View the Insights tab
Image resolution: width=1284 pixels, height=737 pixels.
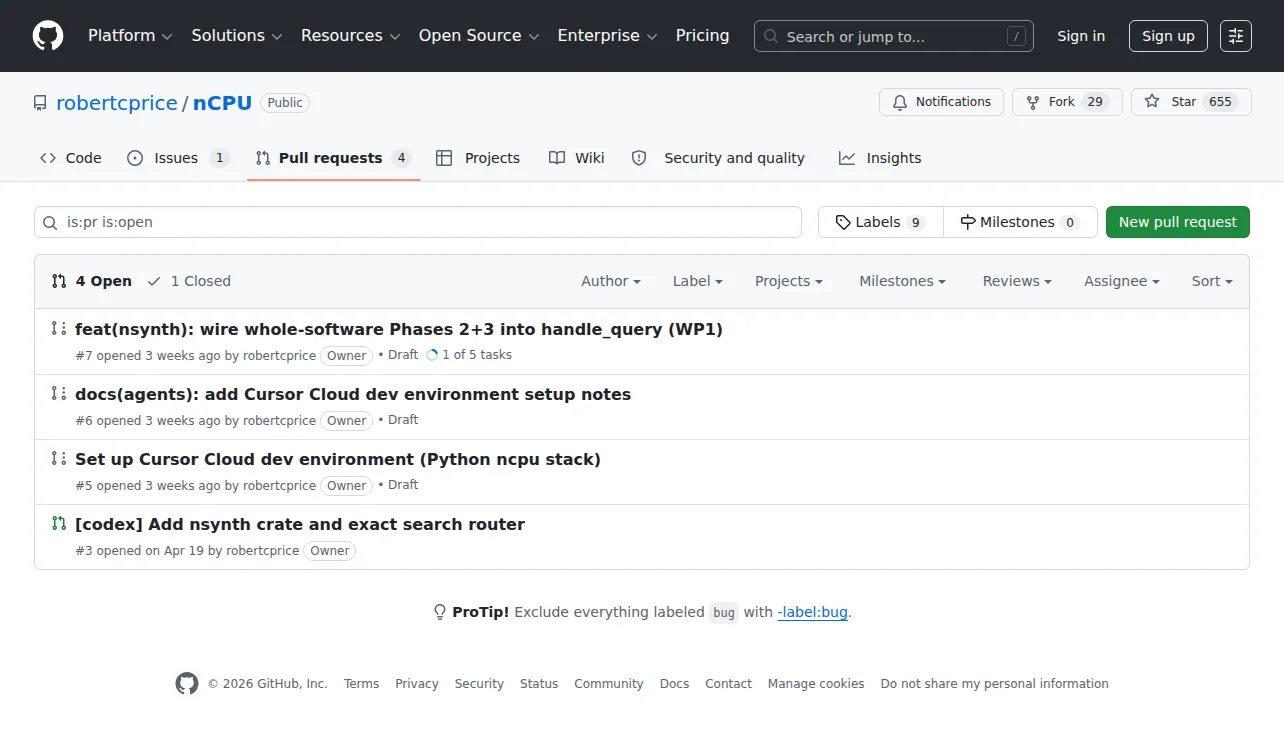pos(880,158)
